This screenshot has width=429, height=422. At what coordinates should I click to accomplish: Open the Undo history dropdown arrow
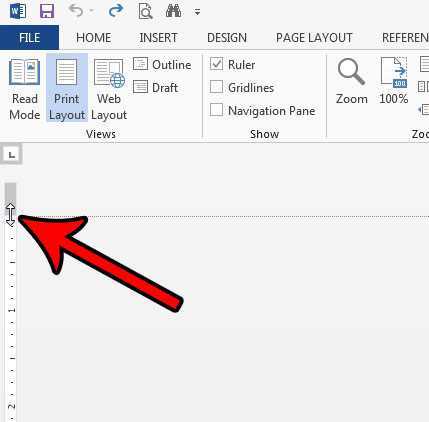[x=91, y=11]
